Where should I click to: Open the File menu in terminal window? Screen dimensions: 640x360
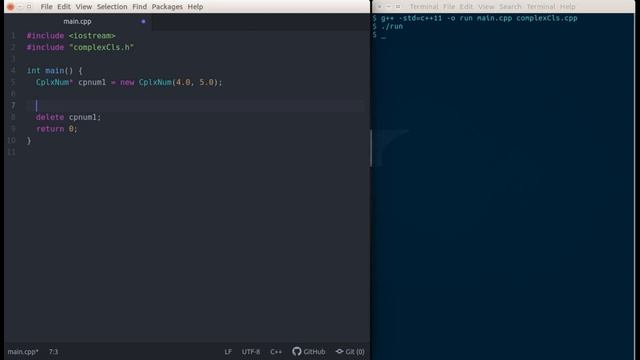449,7
